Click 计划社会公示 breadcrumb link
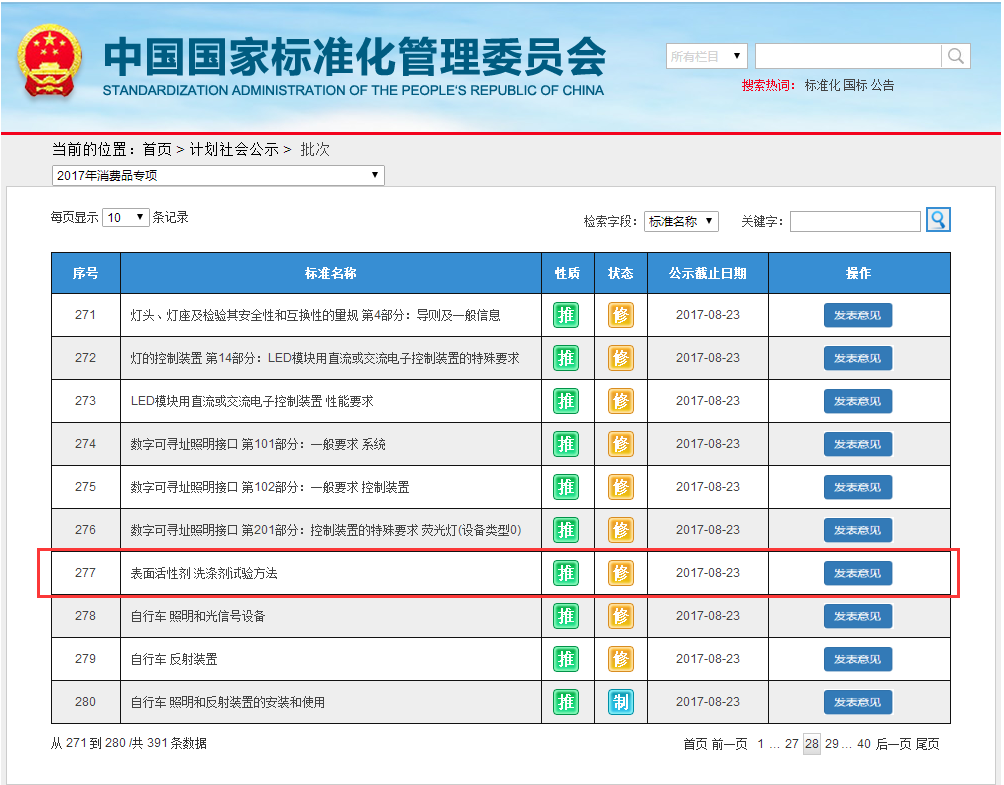This screenshot has height=785, width=1004. [x=234, y=149]
